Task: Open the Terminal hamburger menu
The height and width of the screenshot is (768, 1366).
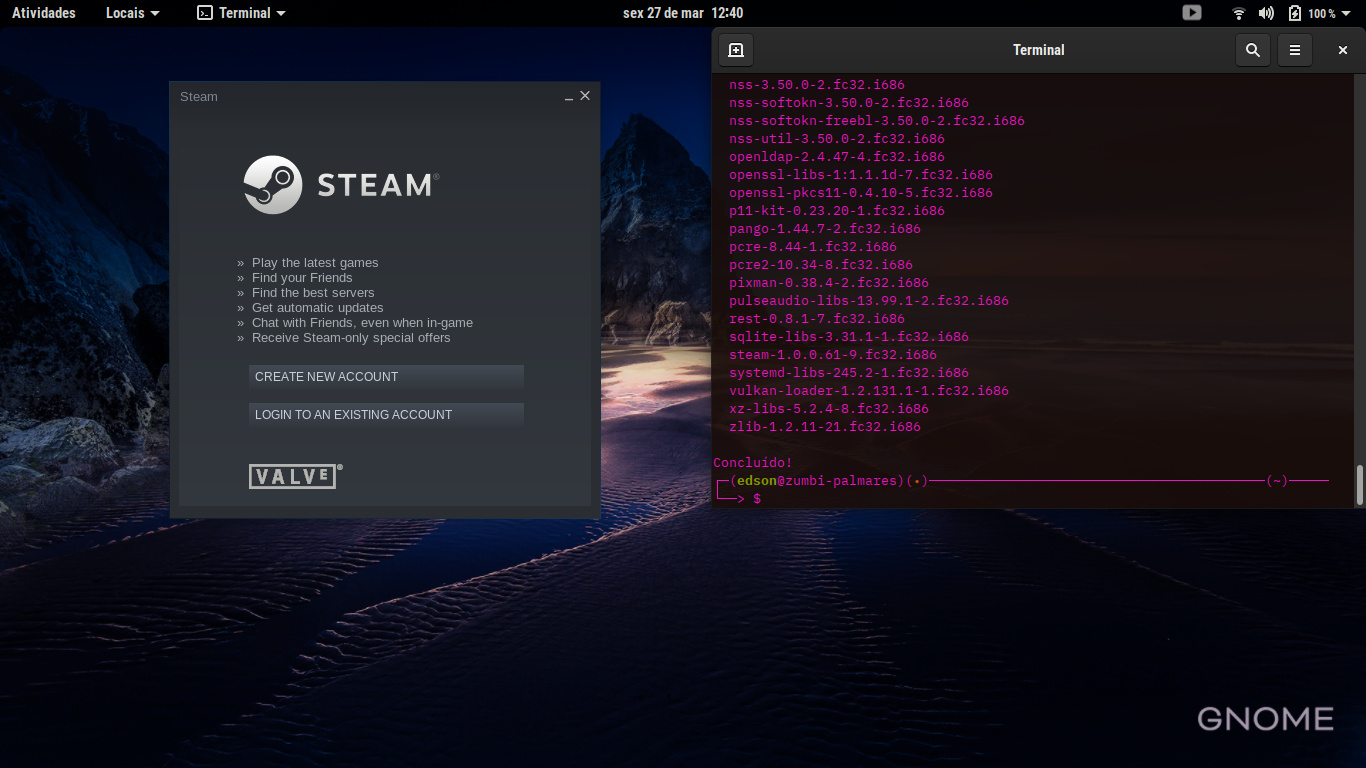Action: pos(1294,50)
